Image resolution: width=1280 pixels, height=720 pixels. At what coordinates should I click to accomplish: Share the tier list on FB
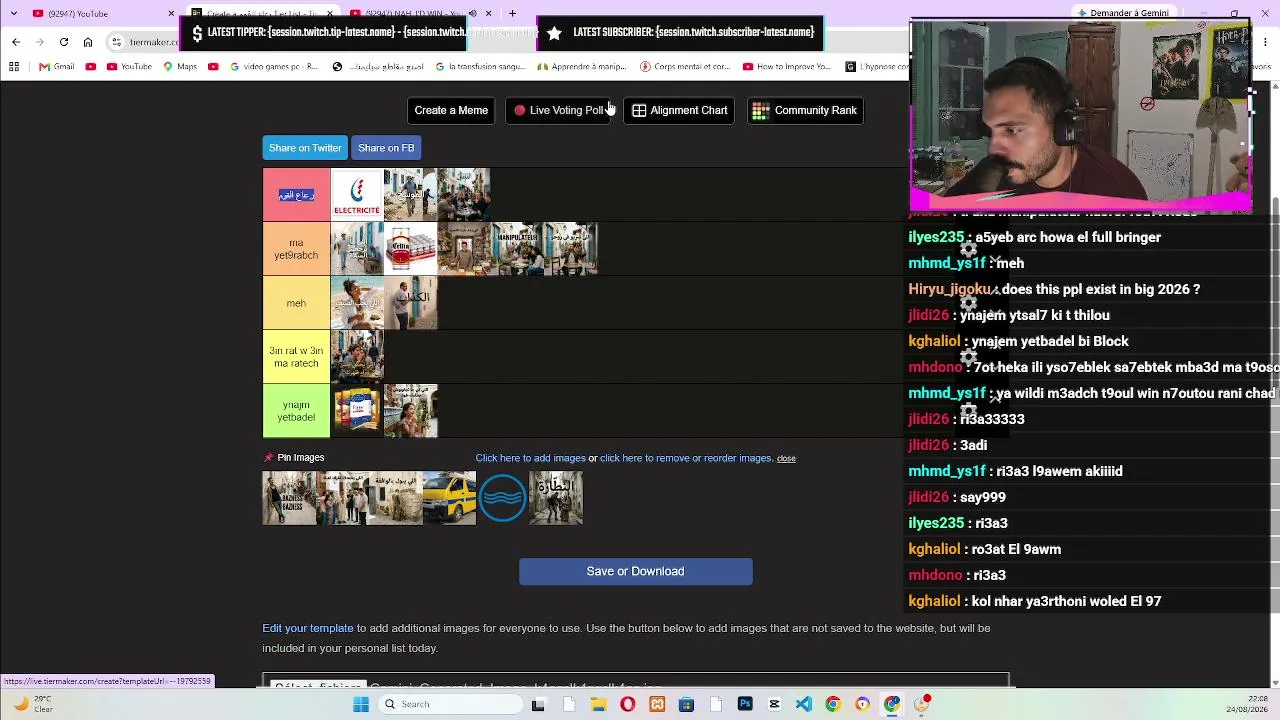pos(386,148)
